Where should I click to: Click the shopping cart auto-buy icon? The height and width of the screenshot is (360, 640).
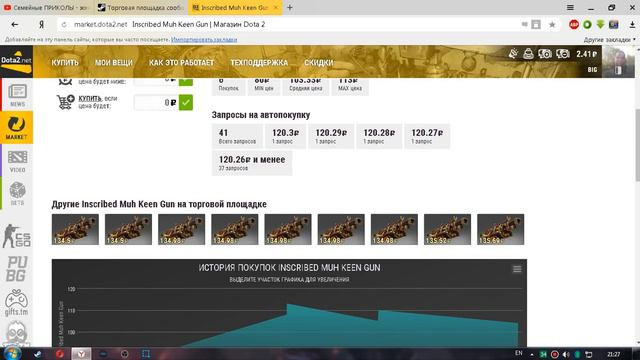point(65,102)
